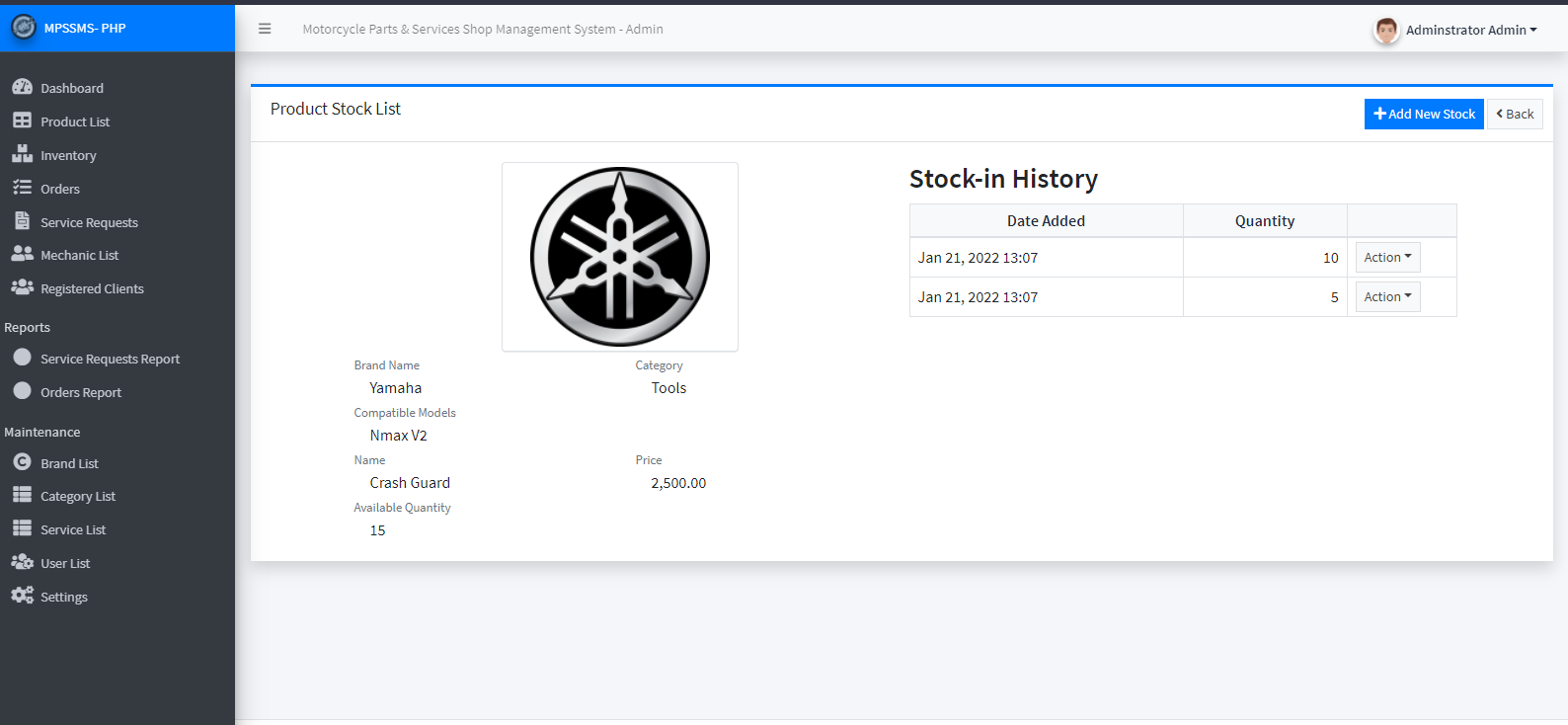Screen dimensions: 1568x725
Task: Click the system title text in navbar
Action: (x=483, y=29)
